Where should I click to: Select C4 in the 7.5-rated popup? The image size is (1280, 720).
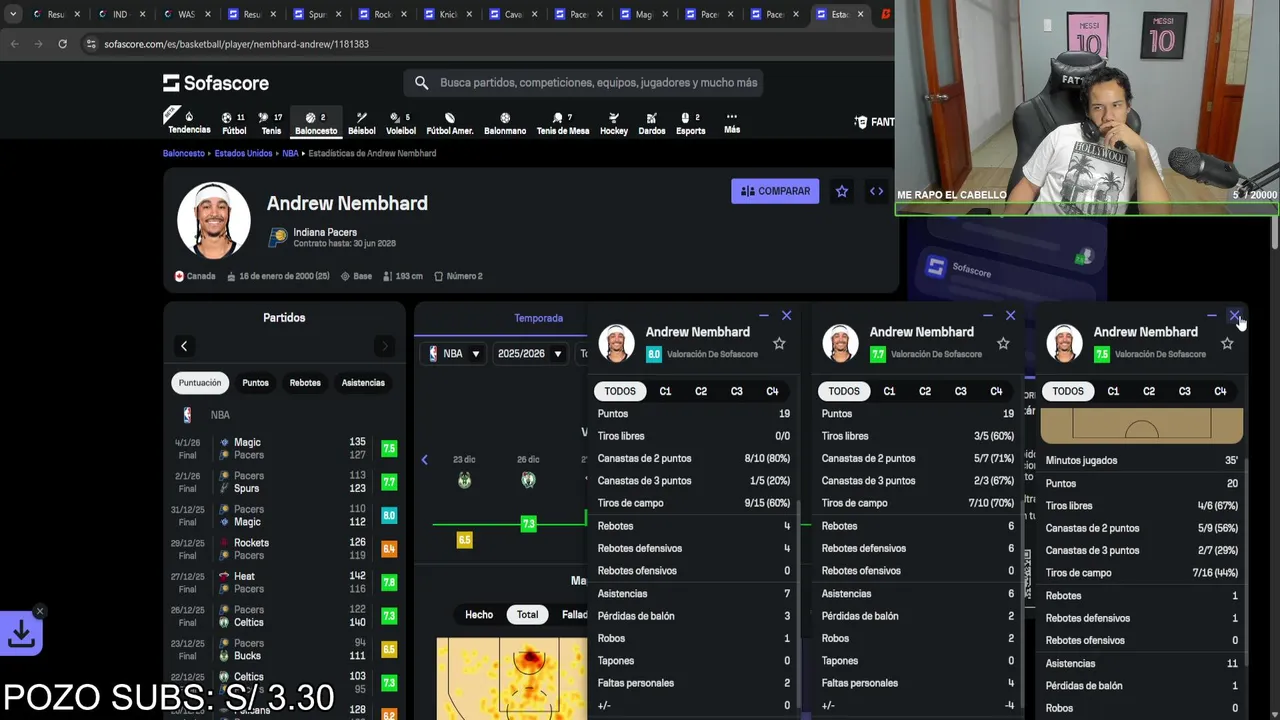[x=1220, y=391]
